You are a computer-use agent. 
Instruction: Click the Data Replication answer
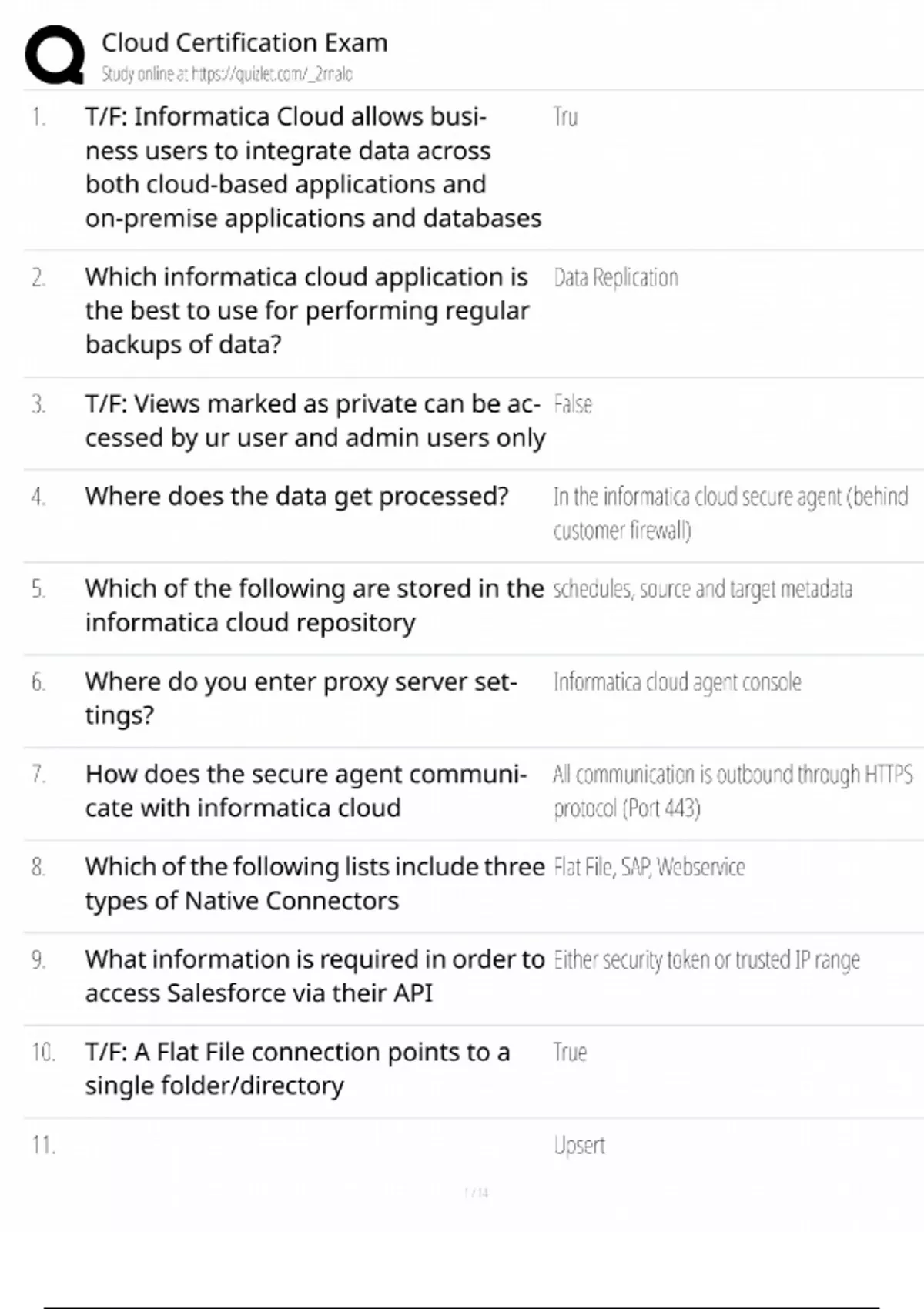pyautogui.click(x=616, y=278)
